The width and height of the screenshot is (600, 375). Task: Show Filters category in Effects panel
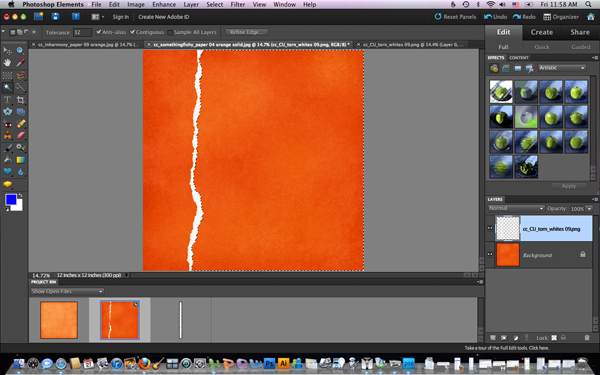click(494, 68)
